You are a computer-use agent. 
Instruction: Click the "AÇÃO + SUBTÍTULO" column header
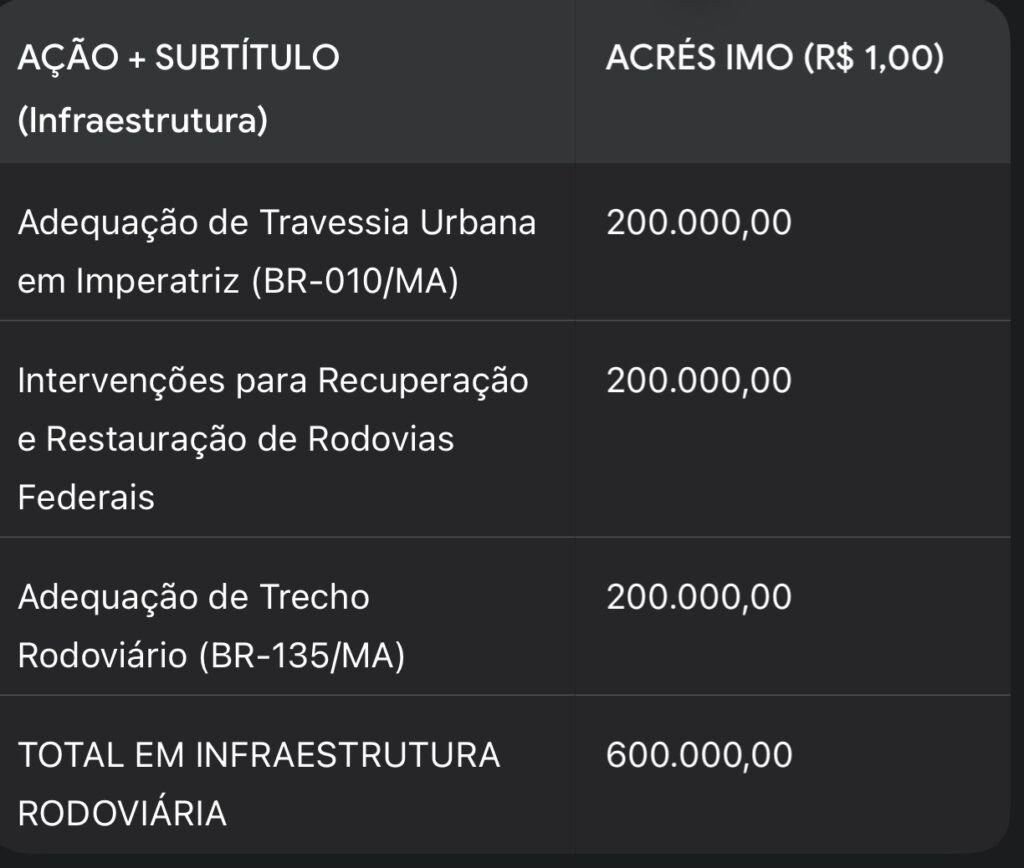(x=179, y=58)
